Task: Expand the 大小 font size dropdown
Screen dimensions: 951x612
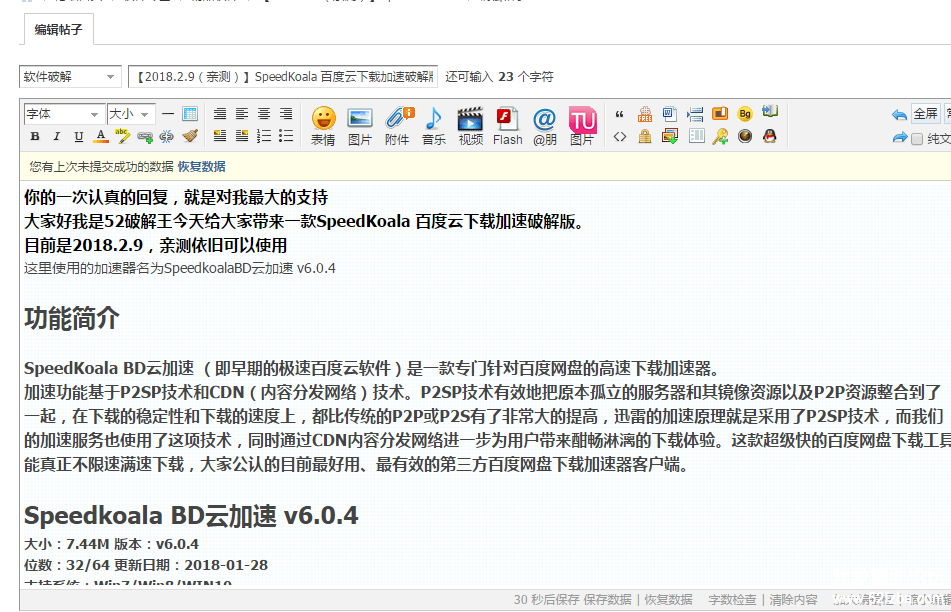Action: (130, 114)
